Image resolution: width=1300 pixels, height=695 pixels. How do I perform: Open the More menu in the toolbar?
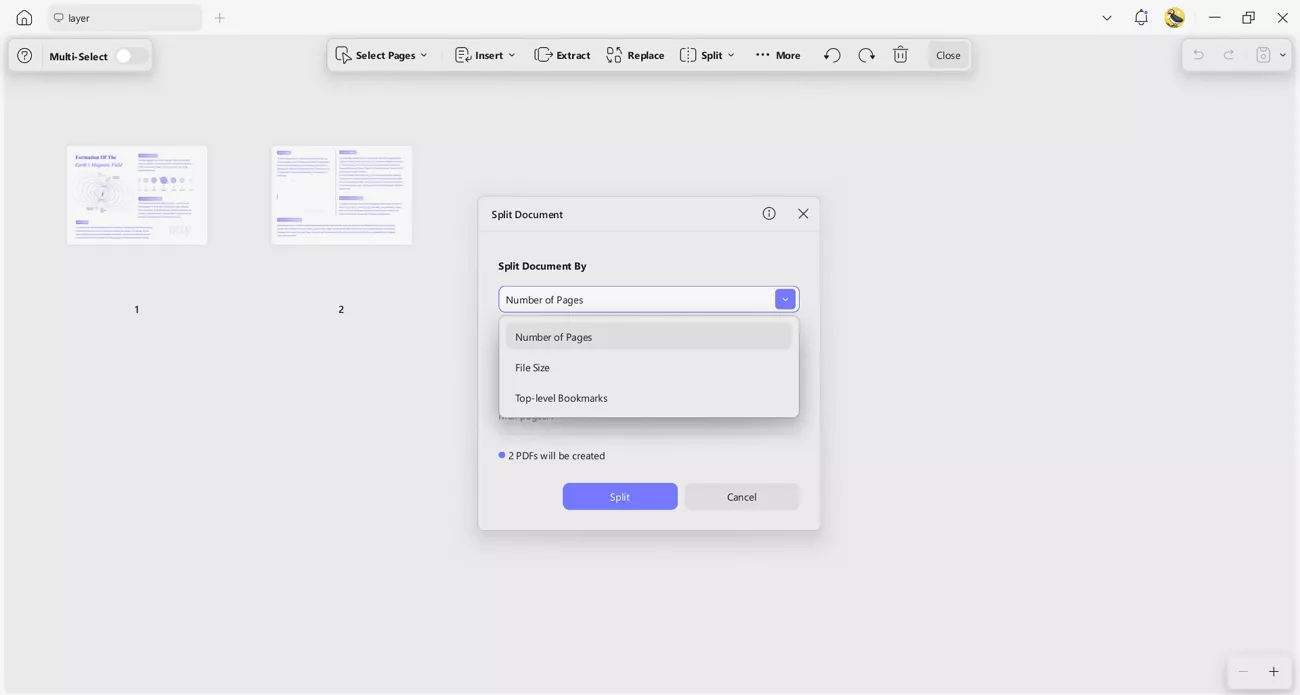coord(778,55)
